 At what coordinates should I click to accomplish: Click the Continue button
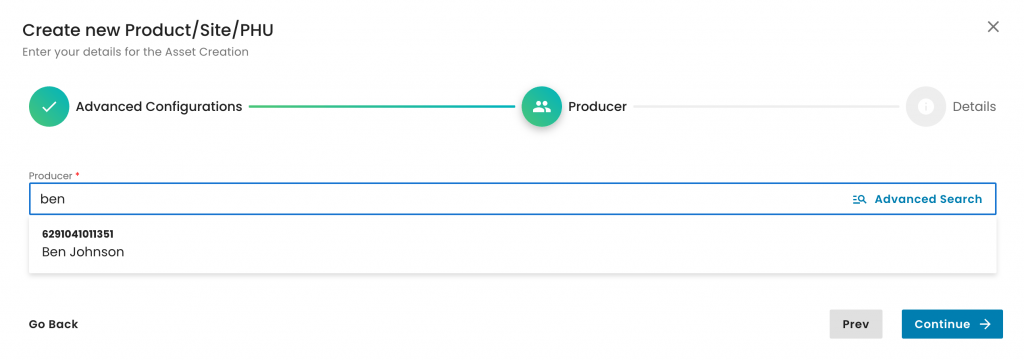952,324
